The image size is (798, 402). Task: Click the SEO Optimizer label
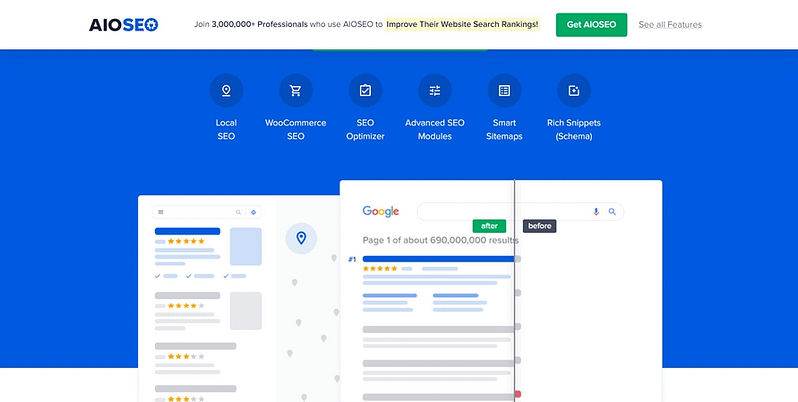(365, 129)
